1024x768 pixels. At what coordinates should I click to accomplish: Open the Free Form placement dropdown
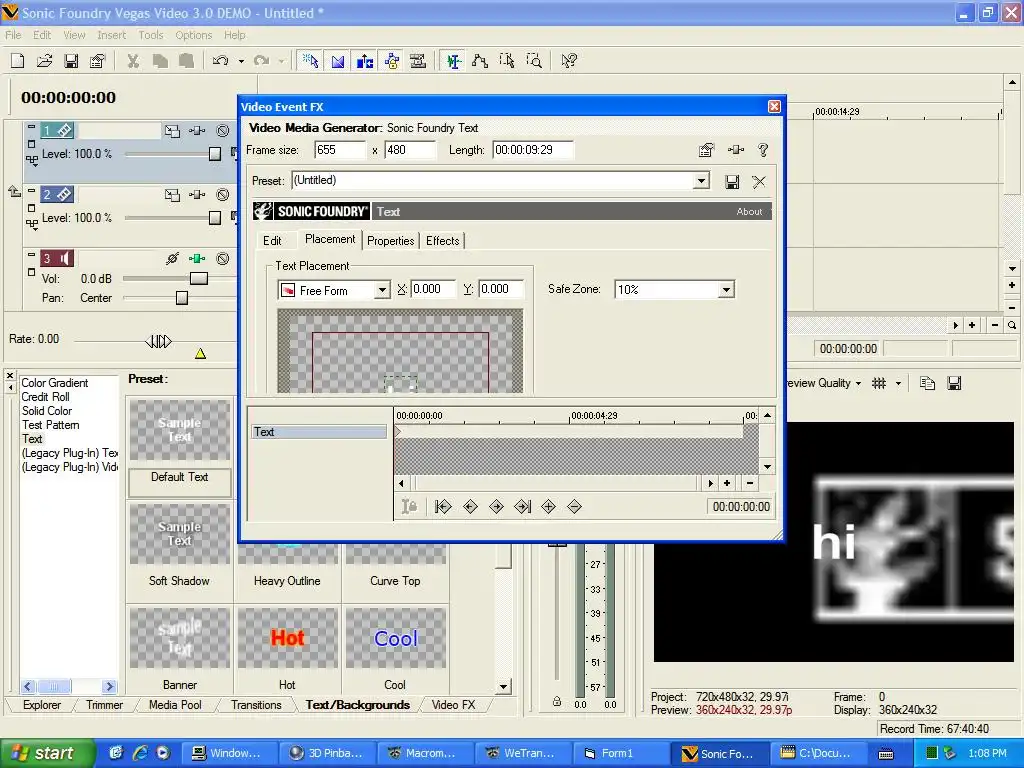[382, 290]
